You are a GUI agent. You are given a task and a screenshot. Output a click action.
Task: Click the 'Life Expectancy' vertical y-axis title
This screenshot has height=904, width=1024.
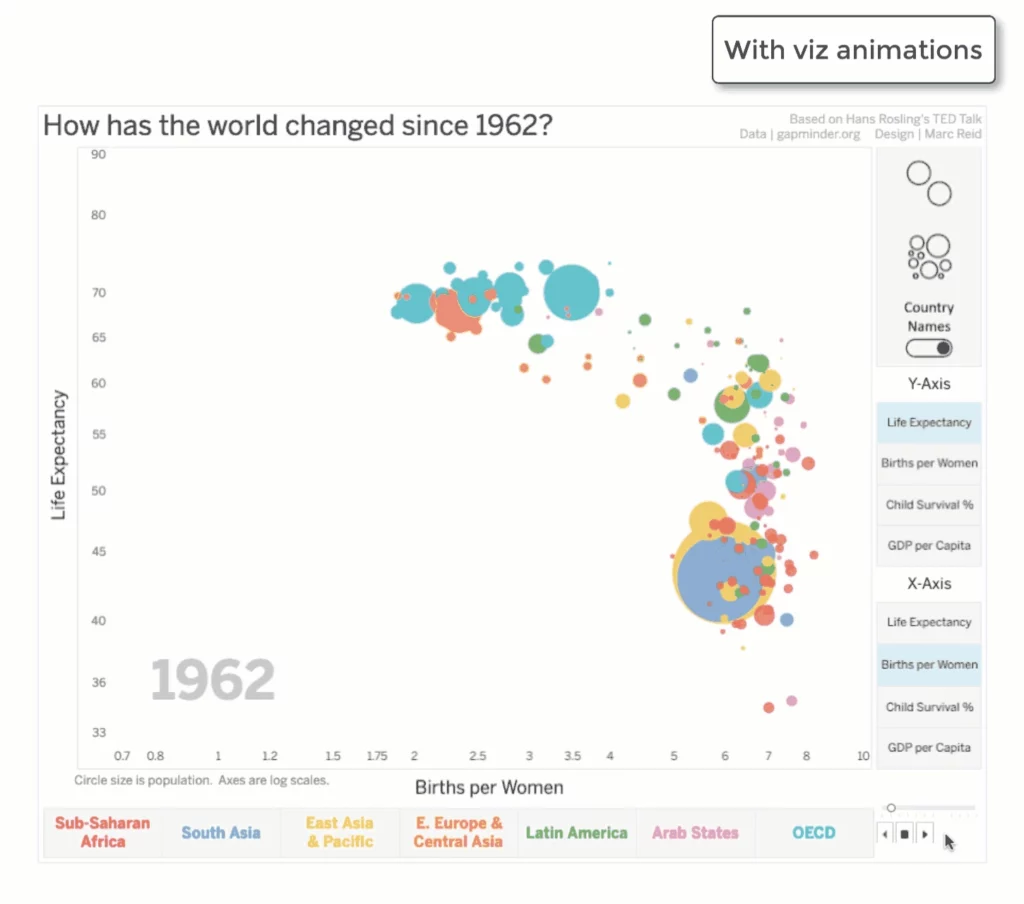(x=58, y=455)
